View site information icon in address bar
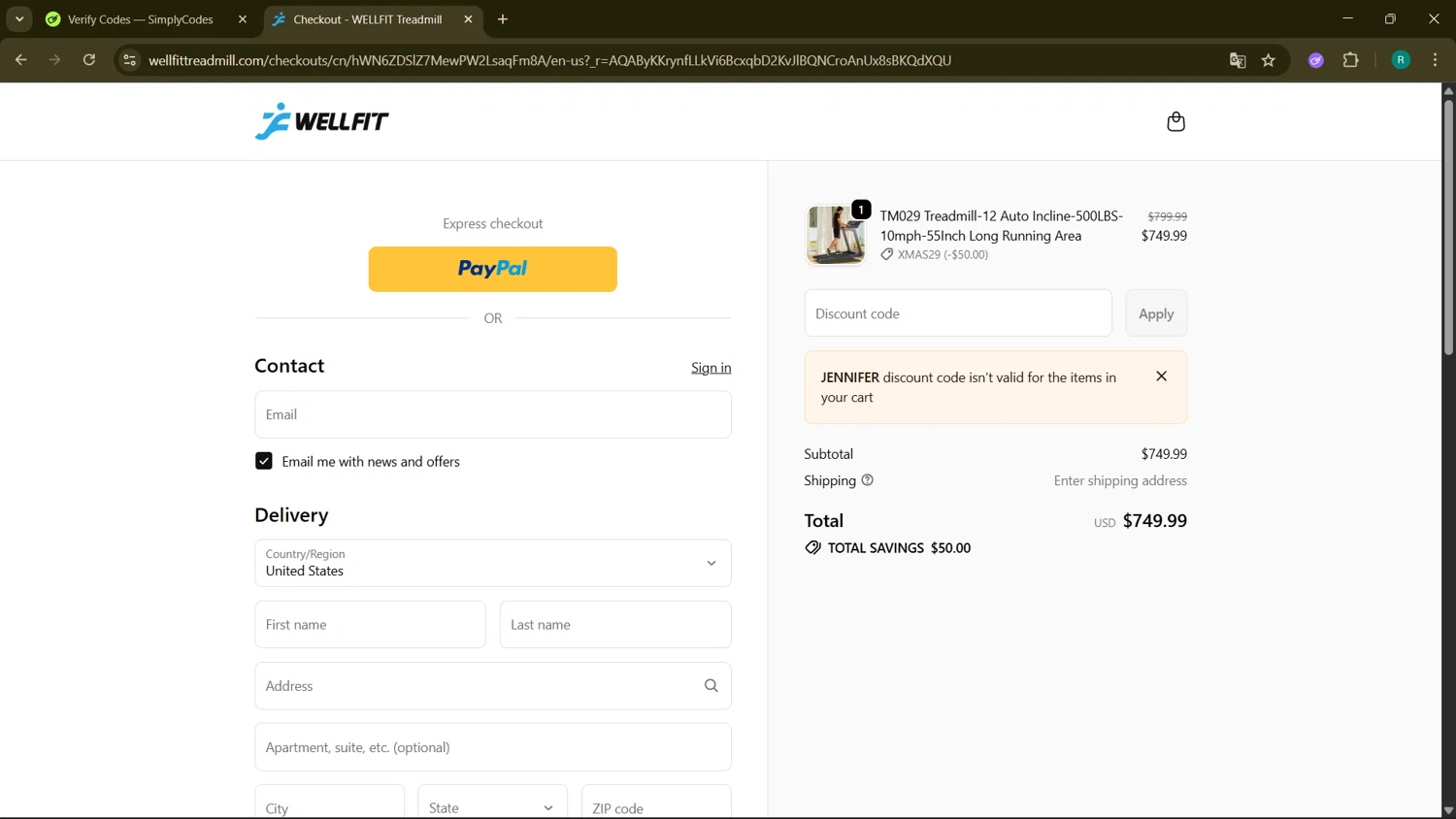Image resolution: width=1456 pixels, height=819 pixels. pyautogui.click(x=129, y=60)
